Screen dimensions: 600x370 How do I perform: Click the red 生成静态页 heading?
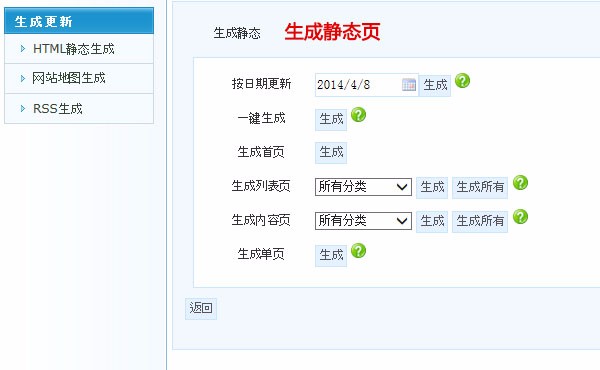(332, 32)
